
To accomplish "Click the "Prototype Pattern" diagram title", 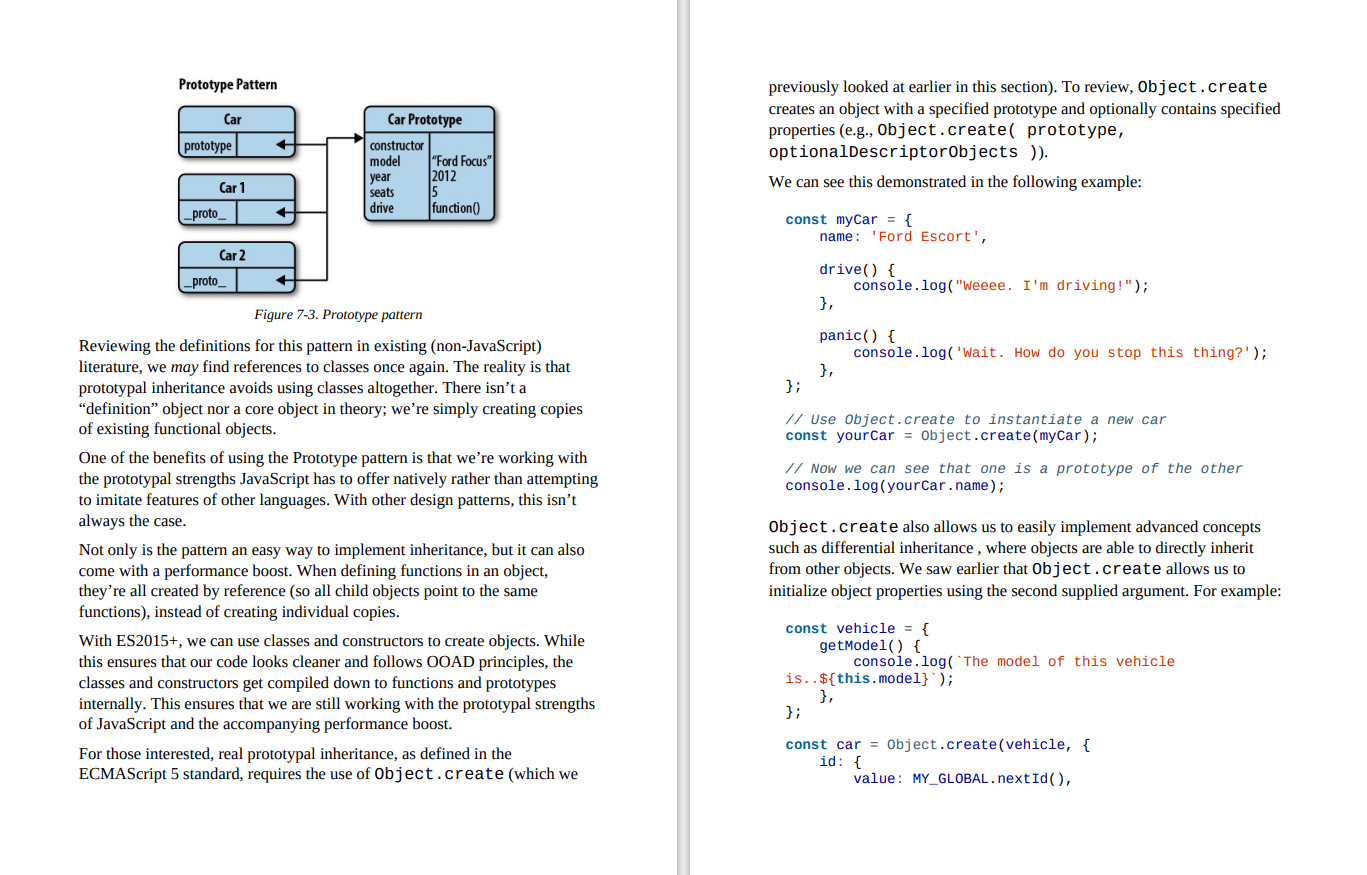I will point(228,84).
